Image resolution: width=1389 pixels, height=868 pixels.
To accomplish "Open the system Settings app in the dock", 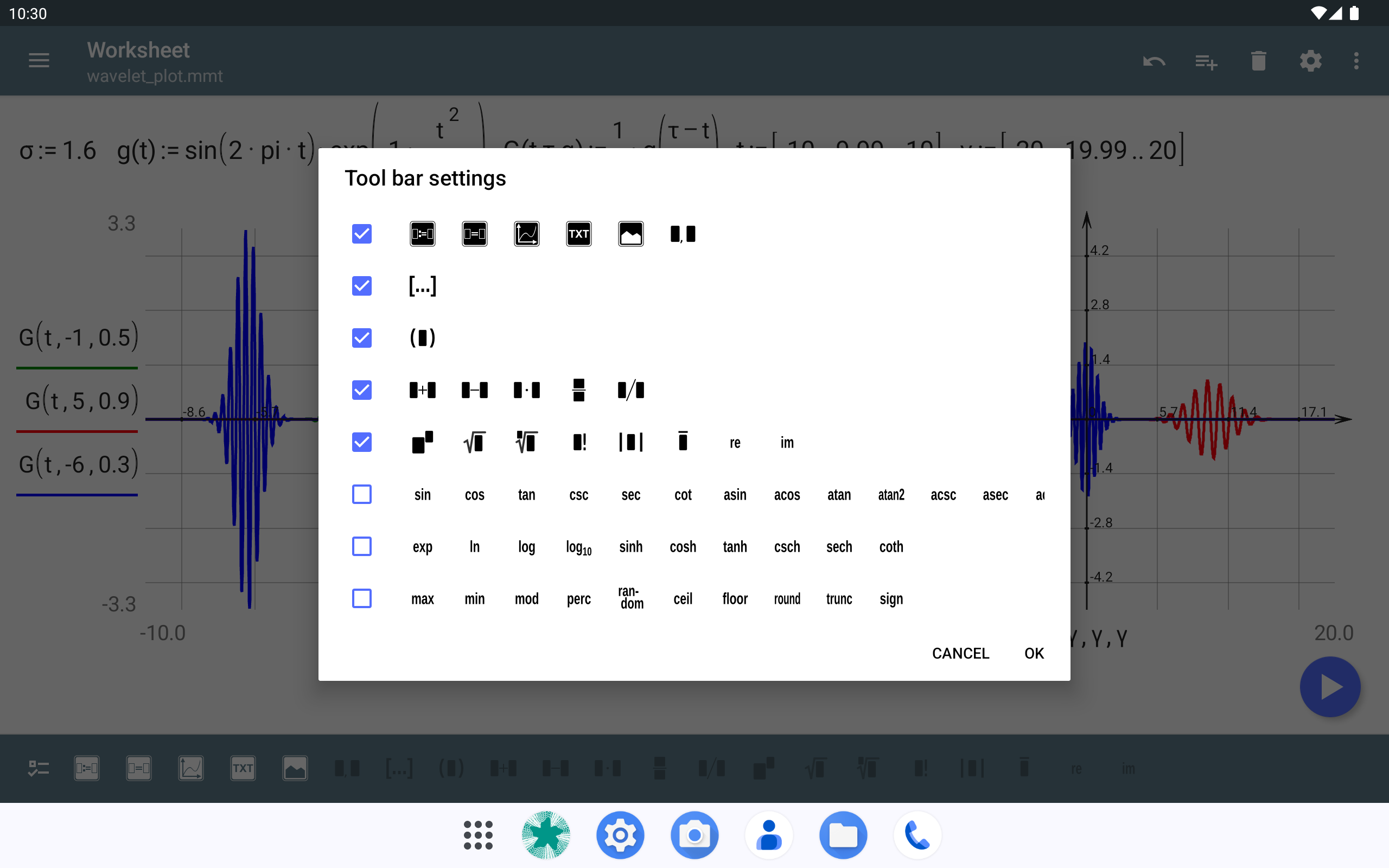I will 621,835.
